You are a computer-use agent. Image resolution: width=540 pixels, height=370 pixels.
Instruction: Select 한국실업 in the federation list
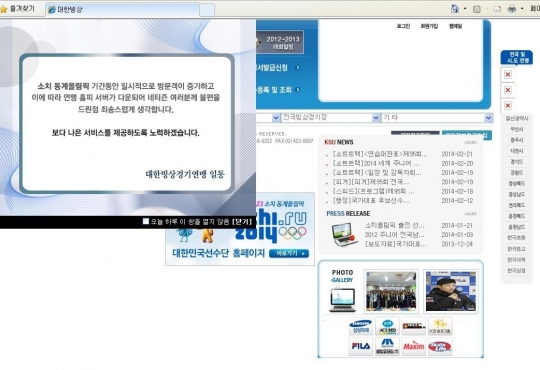516,270
